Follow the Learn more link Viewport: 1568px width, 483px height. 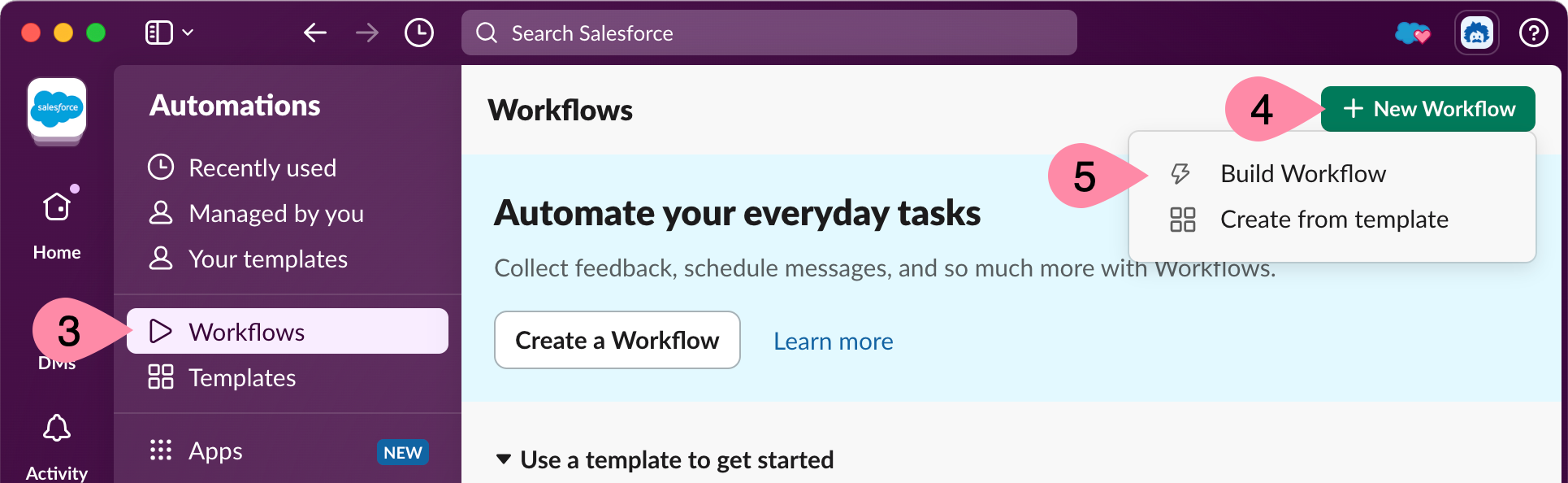pyautogui.click(x=833, y=342)
